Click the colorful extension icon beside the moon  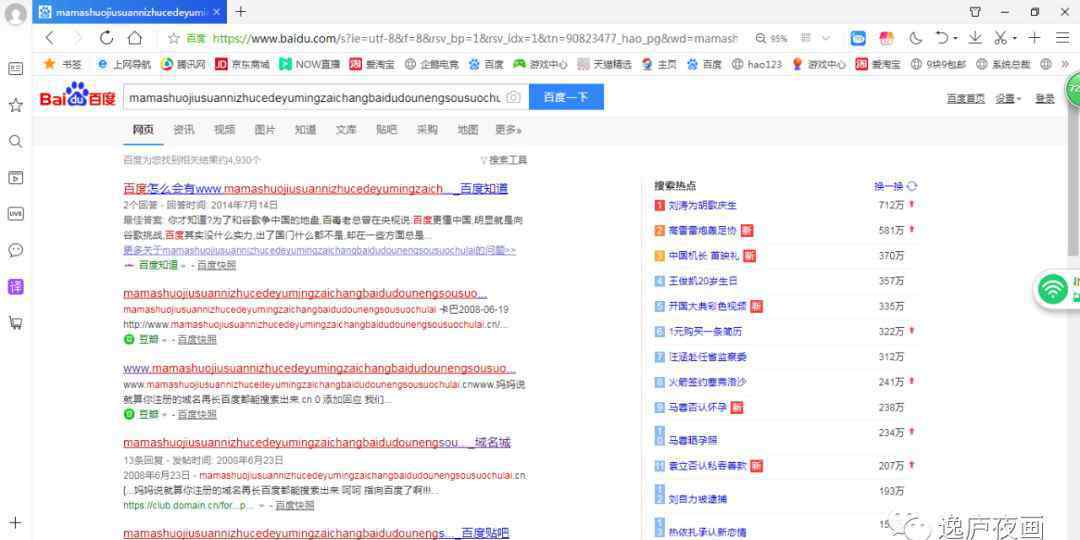(886, 39)
